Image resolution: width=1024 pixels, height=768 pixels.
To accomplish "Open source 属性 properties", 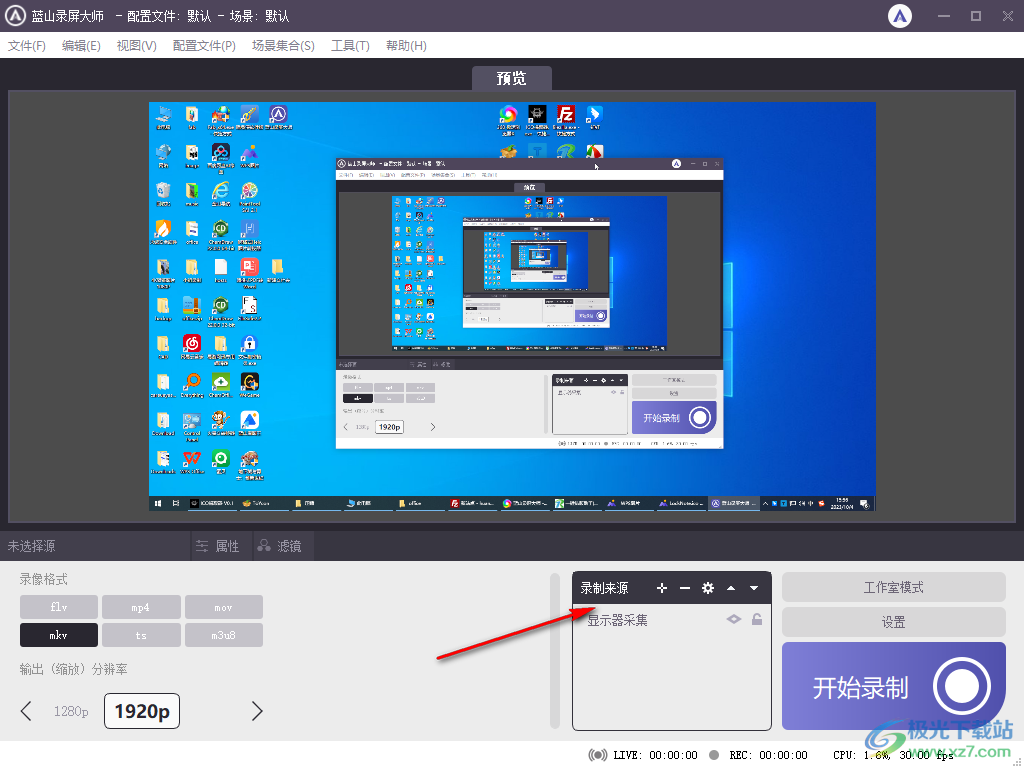I will coord(218,546).
